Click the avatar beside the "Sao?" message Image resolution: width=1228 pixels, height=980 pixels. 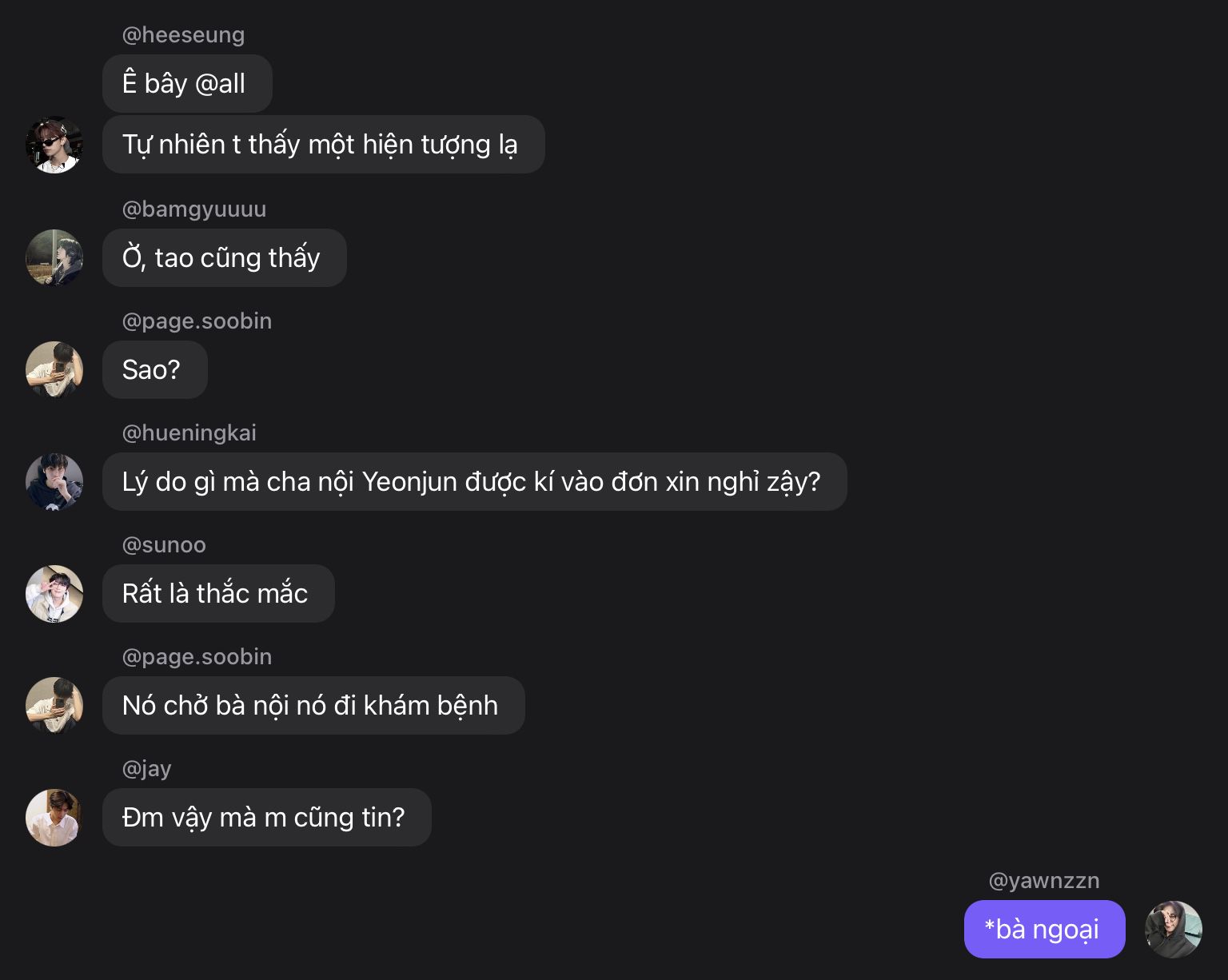pyautogui.click(x=54, y=369)
